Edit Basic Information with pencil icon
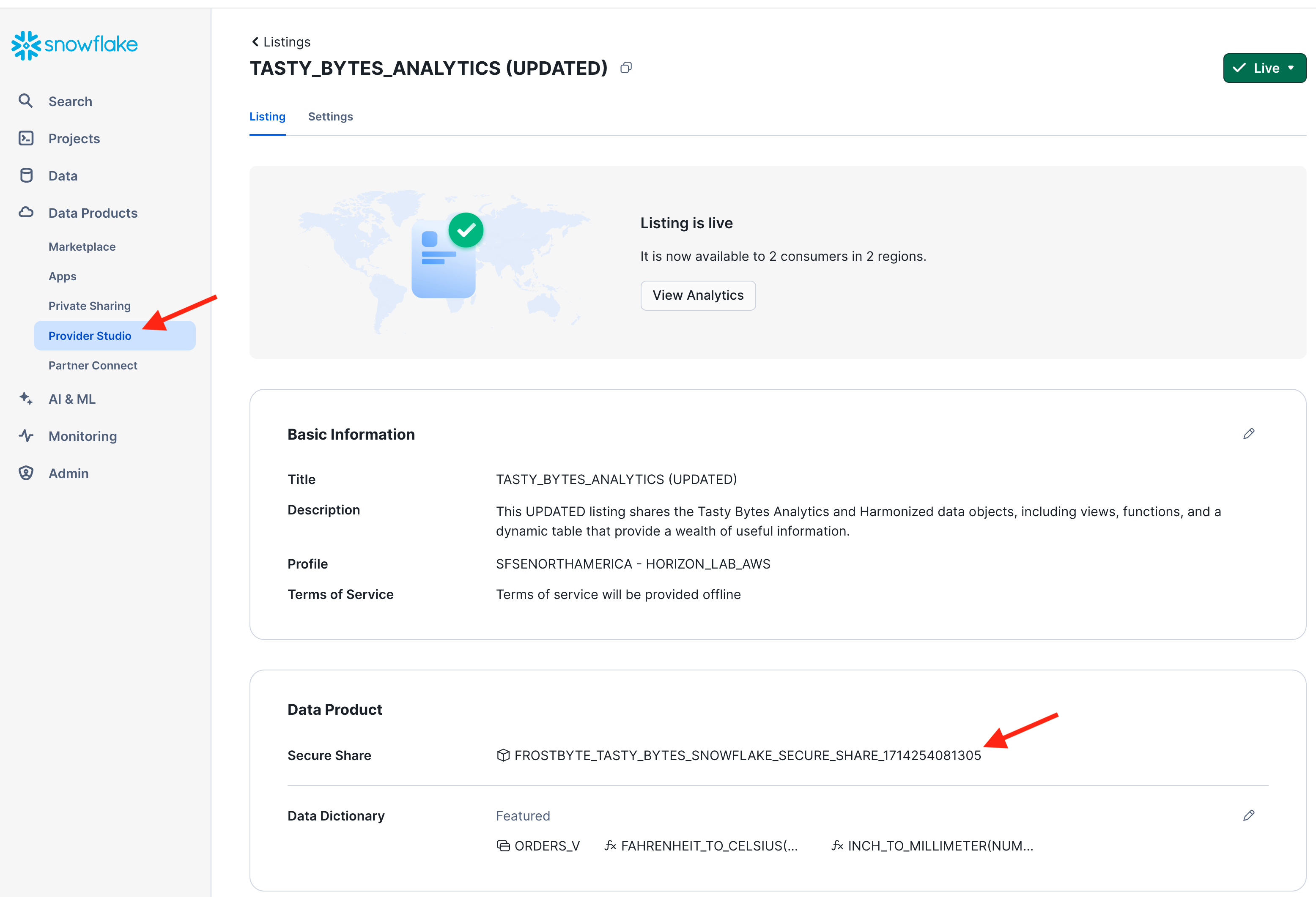This screenshot has width=1316, height=897. click(1249, 434)
